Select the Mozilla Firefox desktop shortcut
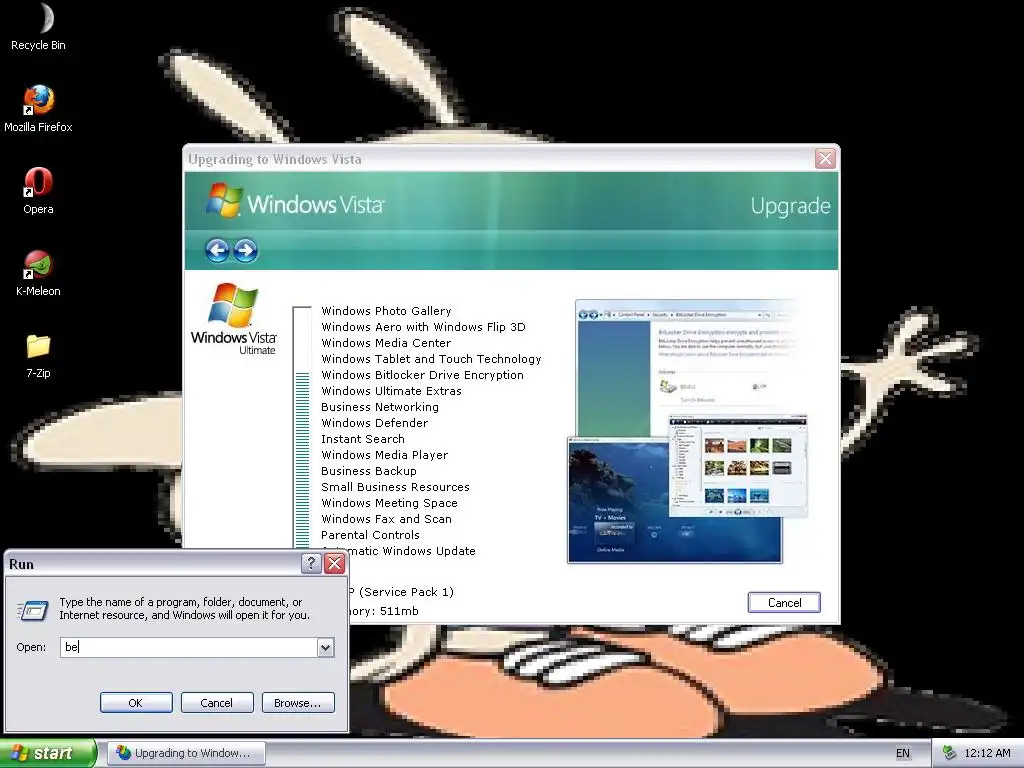Image resolution: width=1024 pixels, height=768 pixels. coord(39,108)
